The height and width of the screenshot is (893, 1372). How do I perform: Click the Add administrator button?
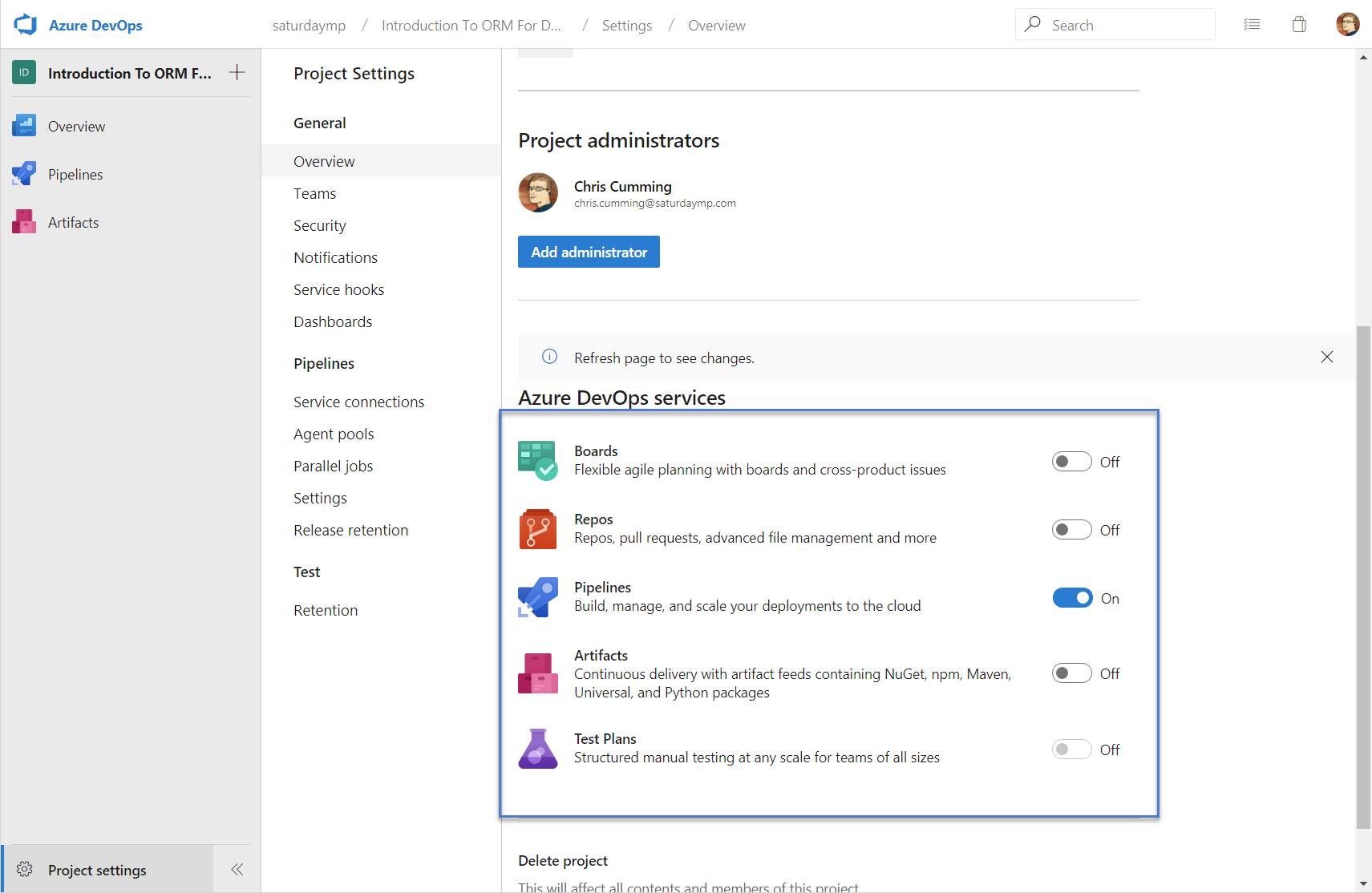(x=589, y=252)
